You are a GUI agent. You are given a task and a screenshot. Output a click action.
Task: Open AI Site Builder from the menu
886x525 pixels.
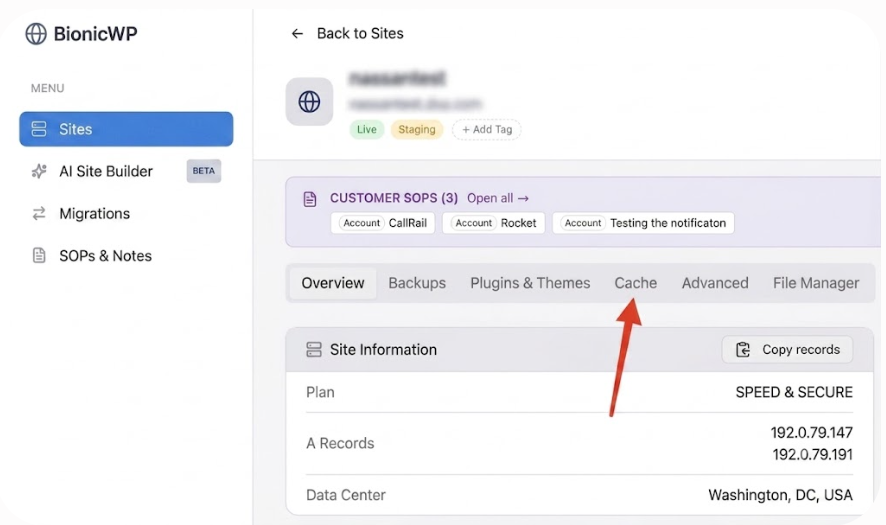click(106, 171)
